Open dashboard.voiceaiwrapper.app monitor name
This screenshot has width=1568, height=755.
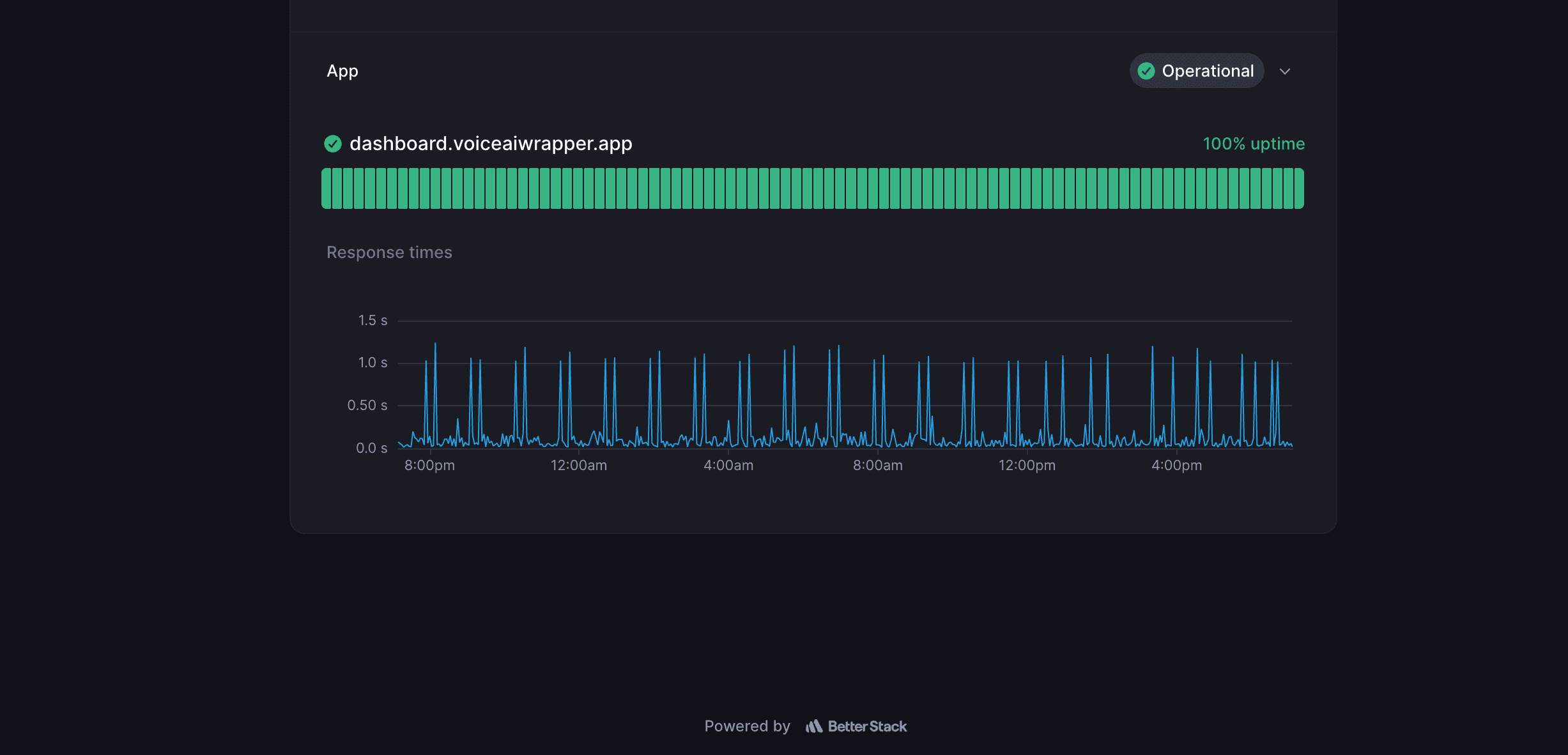tap(491, 144)
